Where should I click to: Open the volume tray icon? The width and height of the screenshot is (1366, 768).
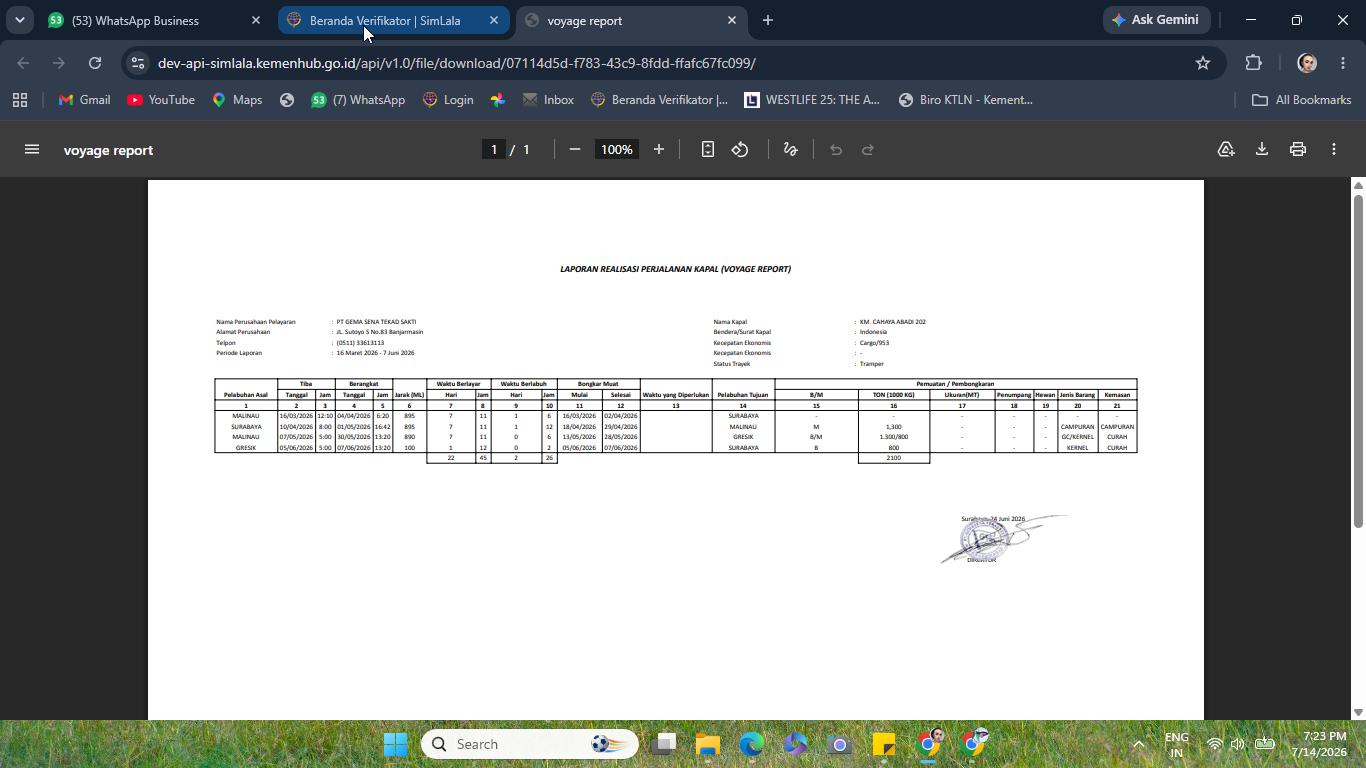point(1238,744)
